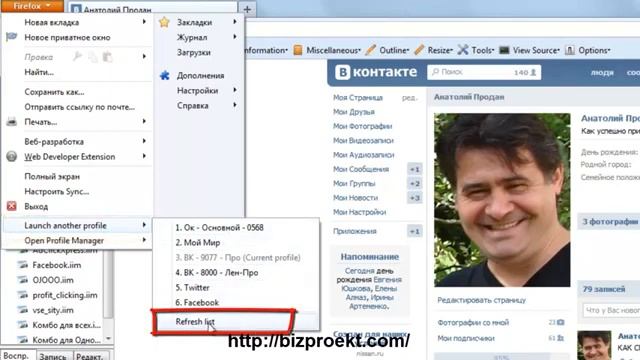Viewport: 640px width, 360px height.
Task: Click Редактировать страницу link
Action: pyautogui.click(x=482, y=300)
